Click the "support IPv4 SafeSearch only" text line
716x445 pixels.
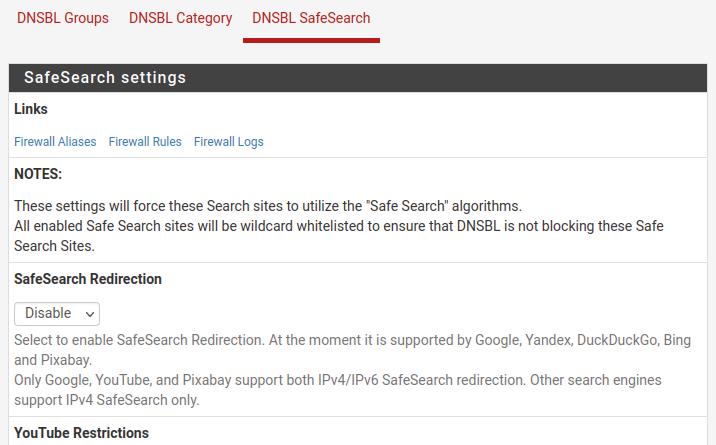(107, 400)
